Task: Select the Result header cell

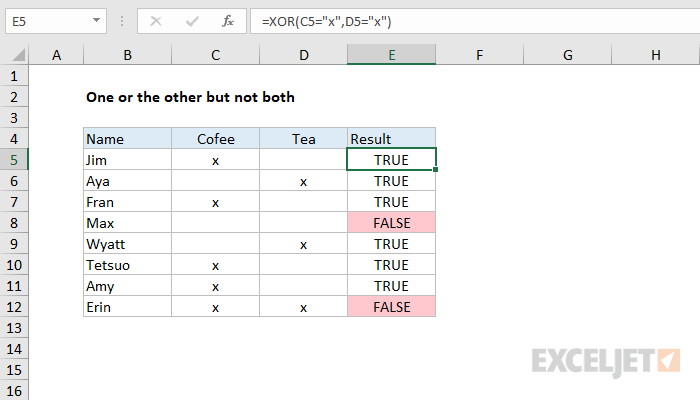Action: 392,139
